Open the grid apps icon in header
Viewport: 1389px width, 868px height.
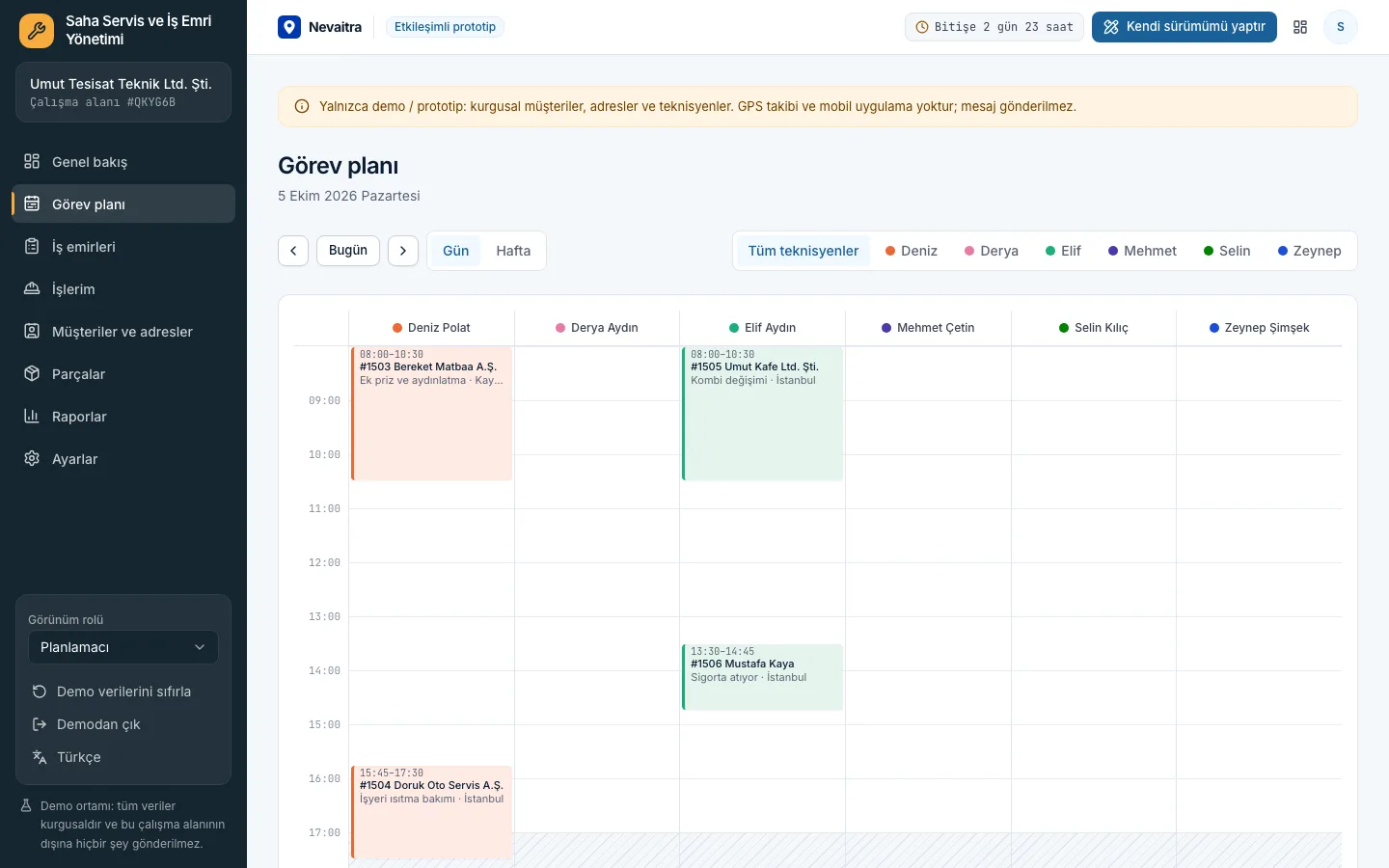1300,27
